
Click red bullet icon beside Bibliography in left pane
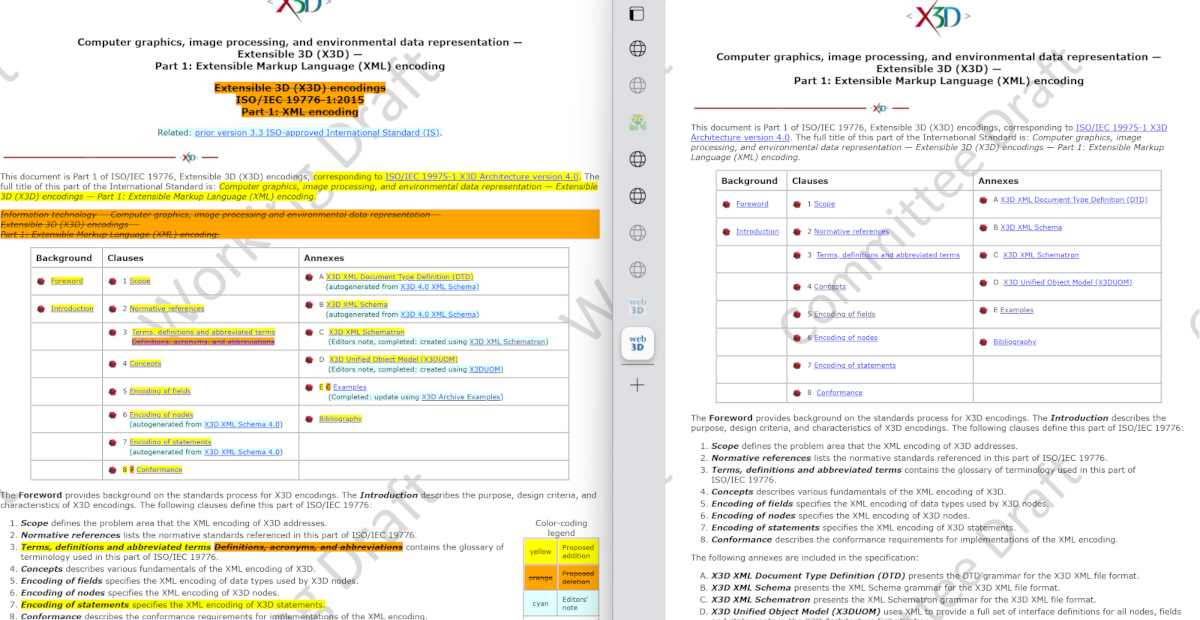tap(309, 419)
